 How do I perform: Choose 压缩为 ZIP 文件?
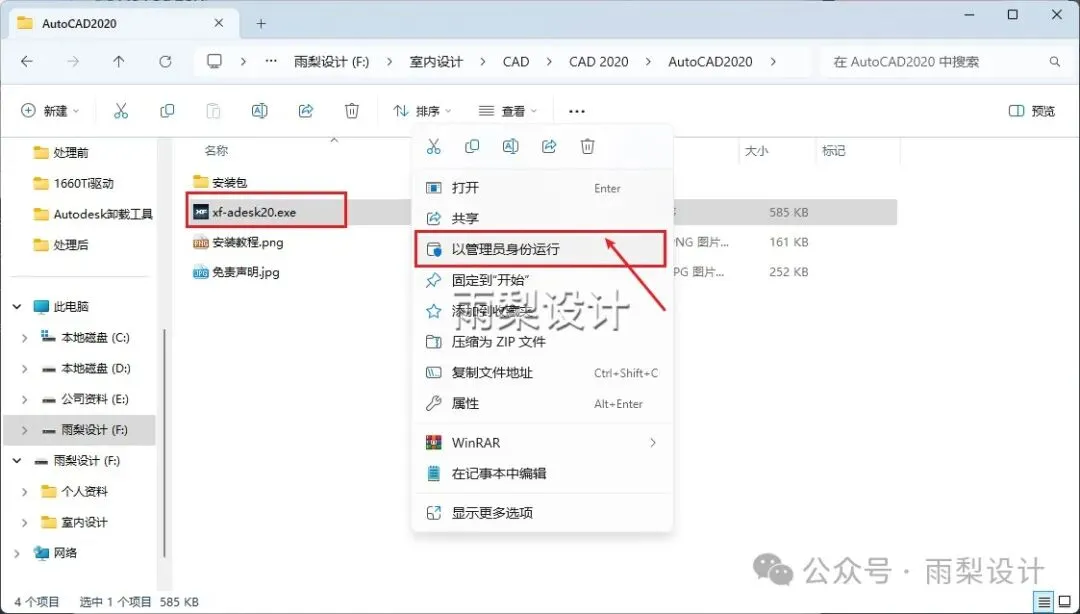(541, 342)
